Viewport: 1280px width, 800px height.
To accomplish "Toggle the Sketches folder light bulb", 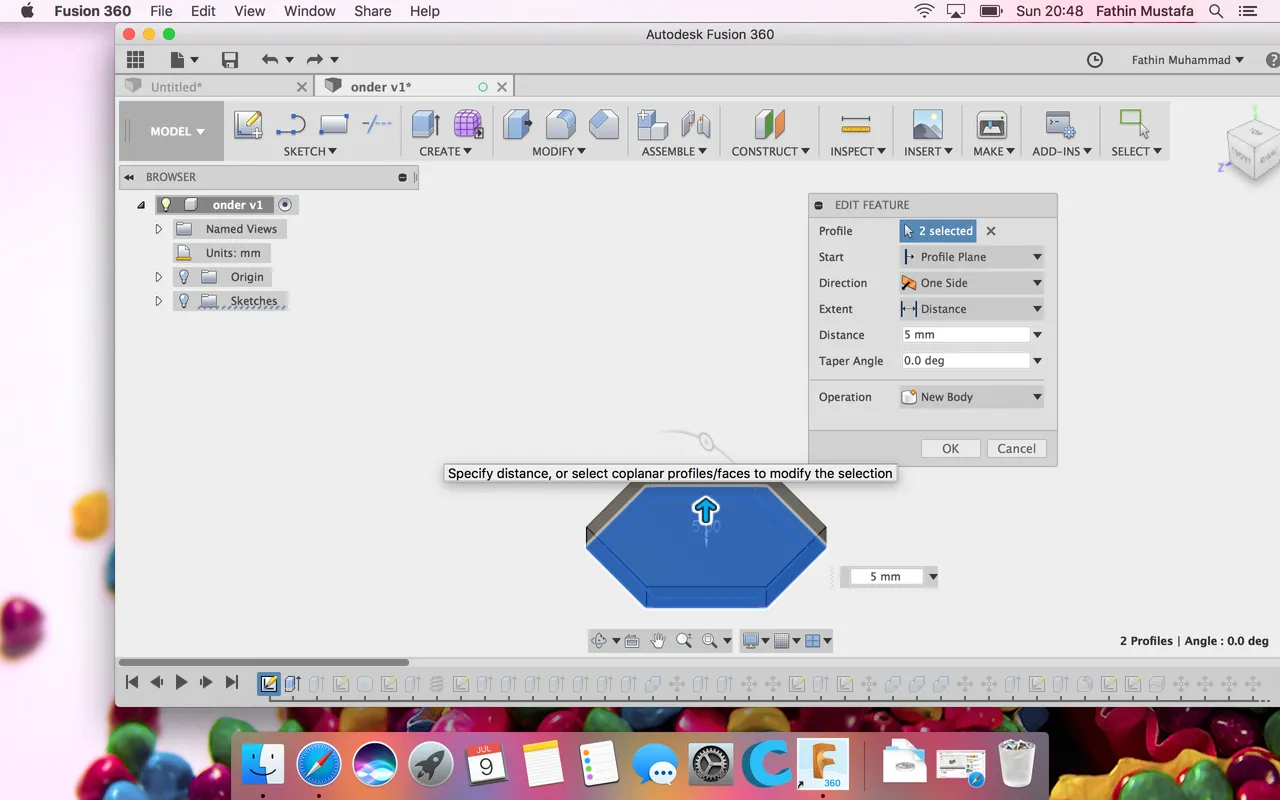I will (x=184, y=301).
